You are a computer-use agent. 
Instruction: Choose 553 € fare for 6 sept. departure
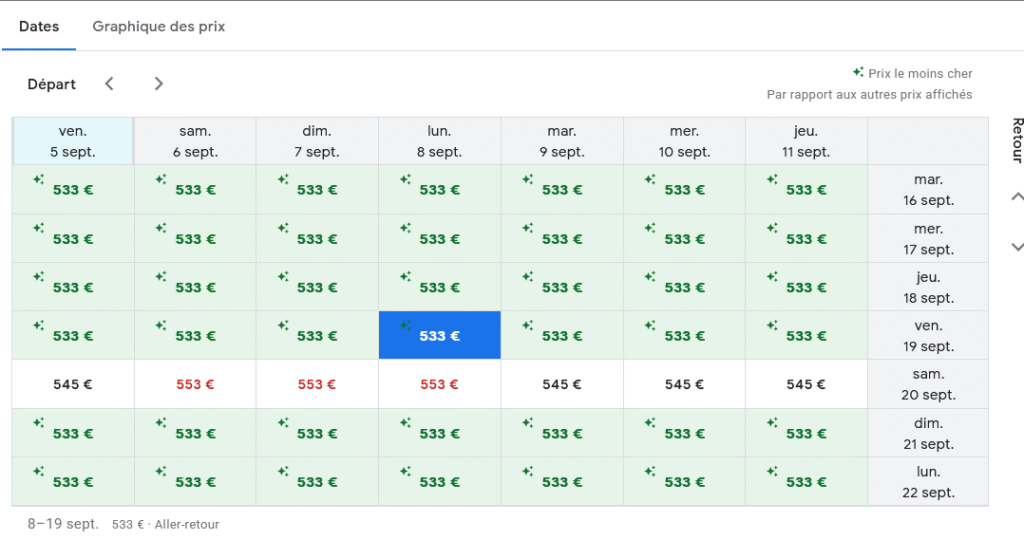coord(195,384)
